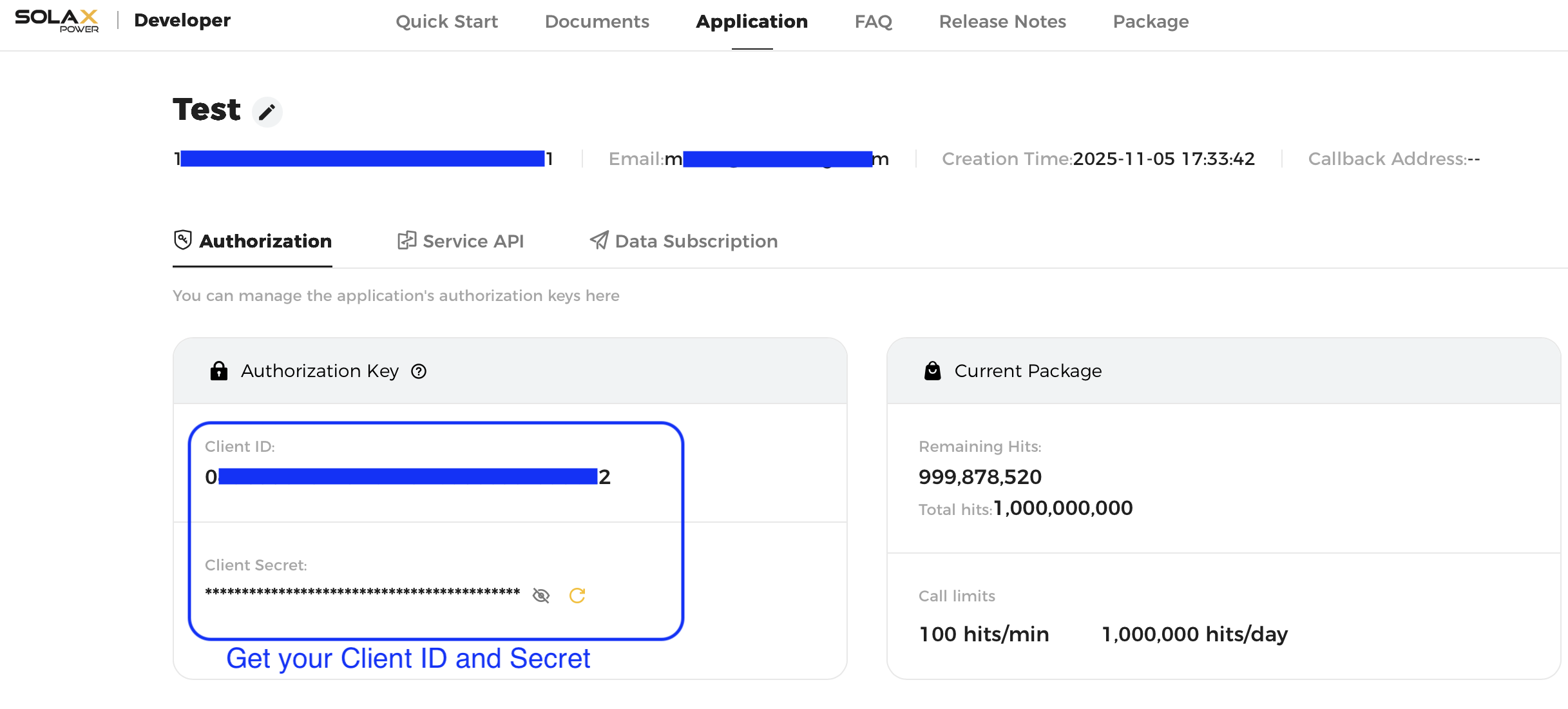Open the Authorization Key help question mark
This screenshot has width=1568, height=709.
419,371
